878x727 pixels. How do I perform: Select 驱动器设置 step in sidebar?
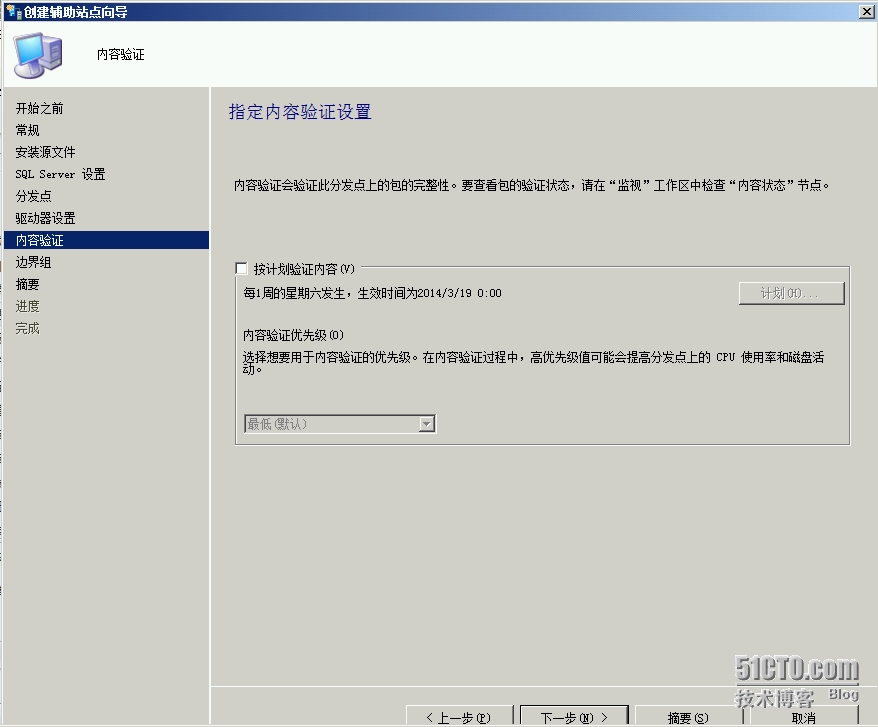point(45,218)
